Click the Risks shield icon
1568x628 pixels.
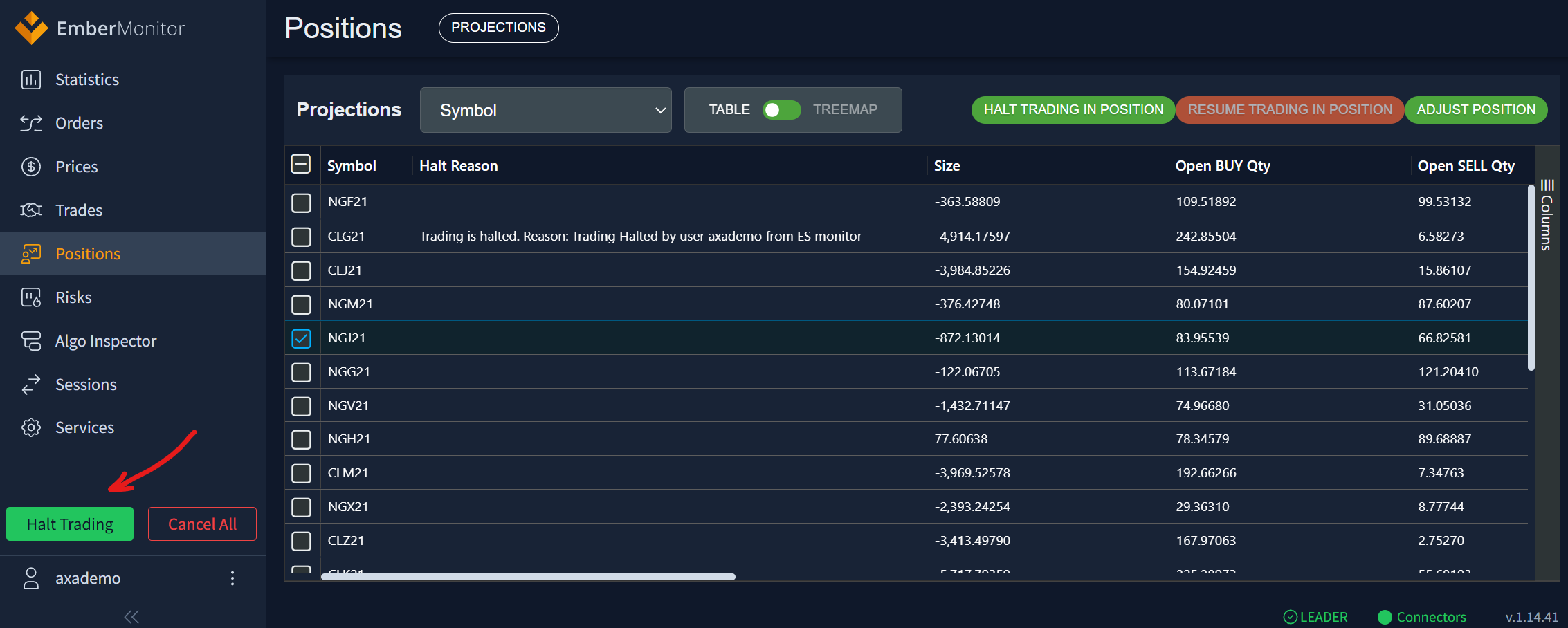coord(31,297)
